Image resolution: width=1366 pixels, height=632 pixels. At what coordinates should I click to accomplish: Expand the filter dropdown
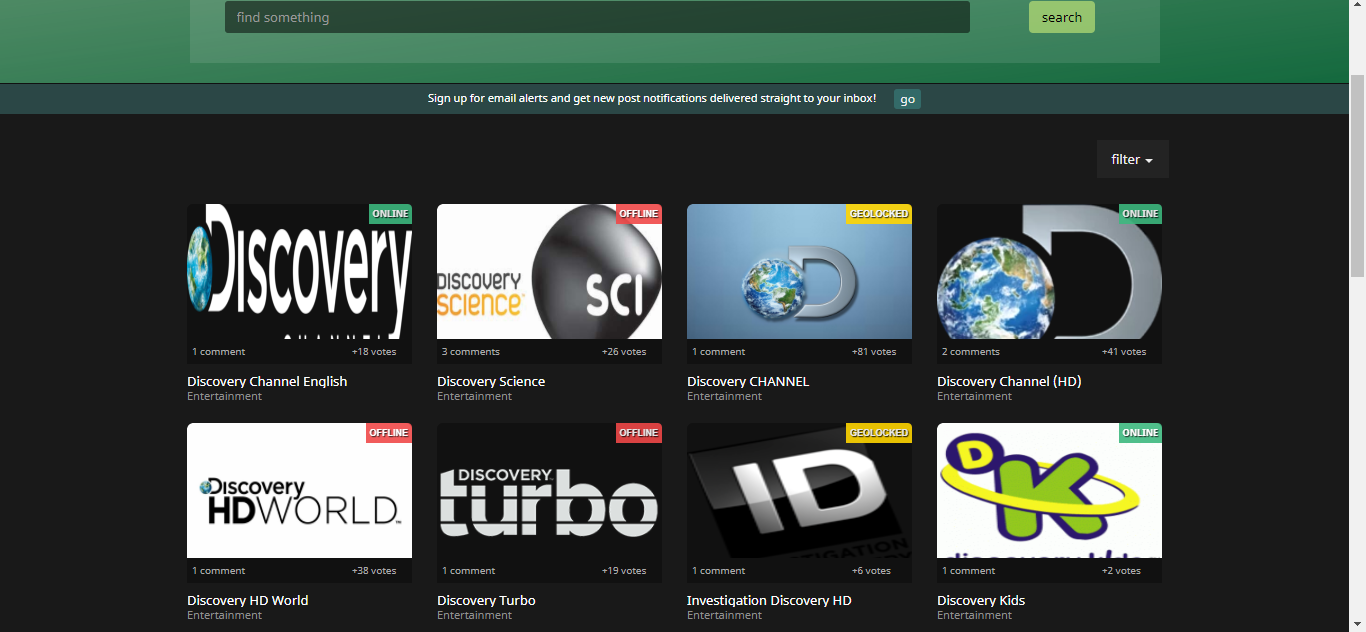tap(1132, 160)
